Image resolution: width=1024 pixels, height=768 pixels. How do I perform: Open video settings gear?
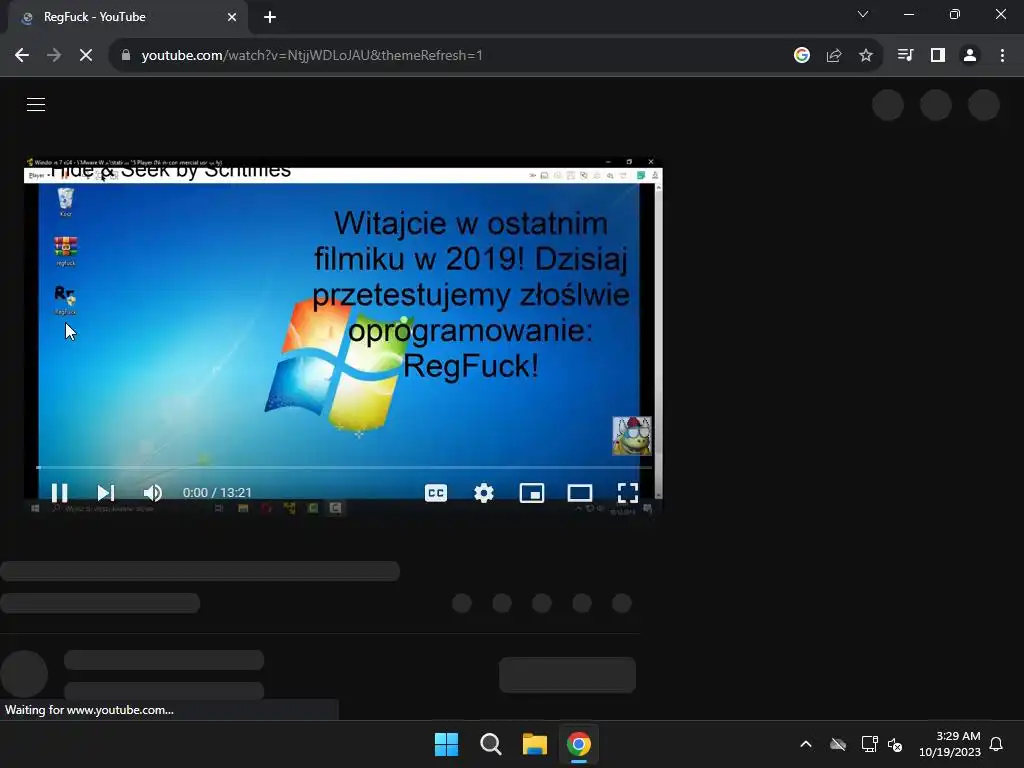pos(483,492)
